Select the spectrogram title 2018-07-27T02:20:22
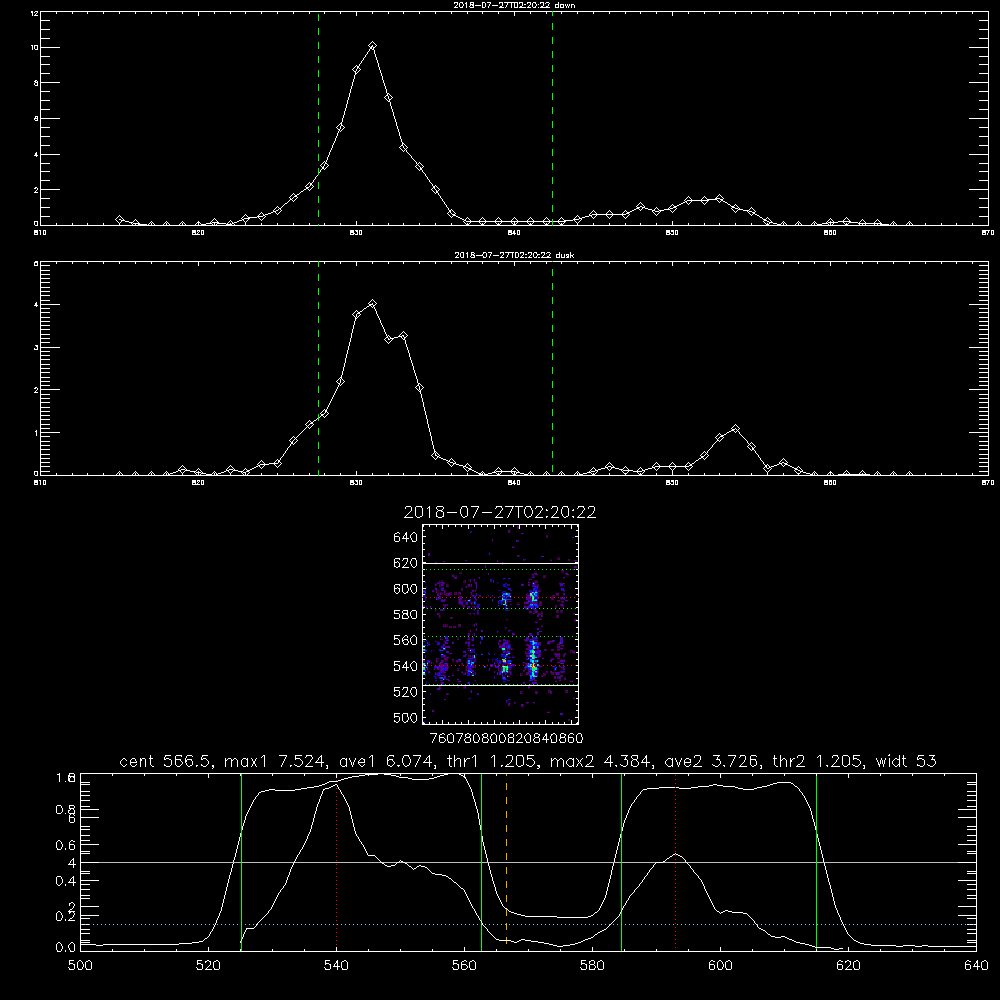Viewport: 1000px width, 1000px height. (x=500, y=512)
